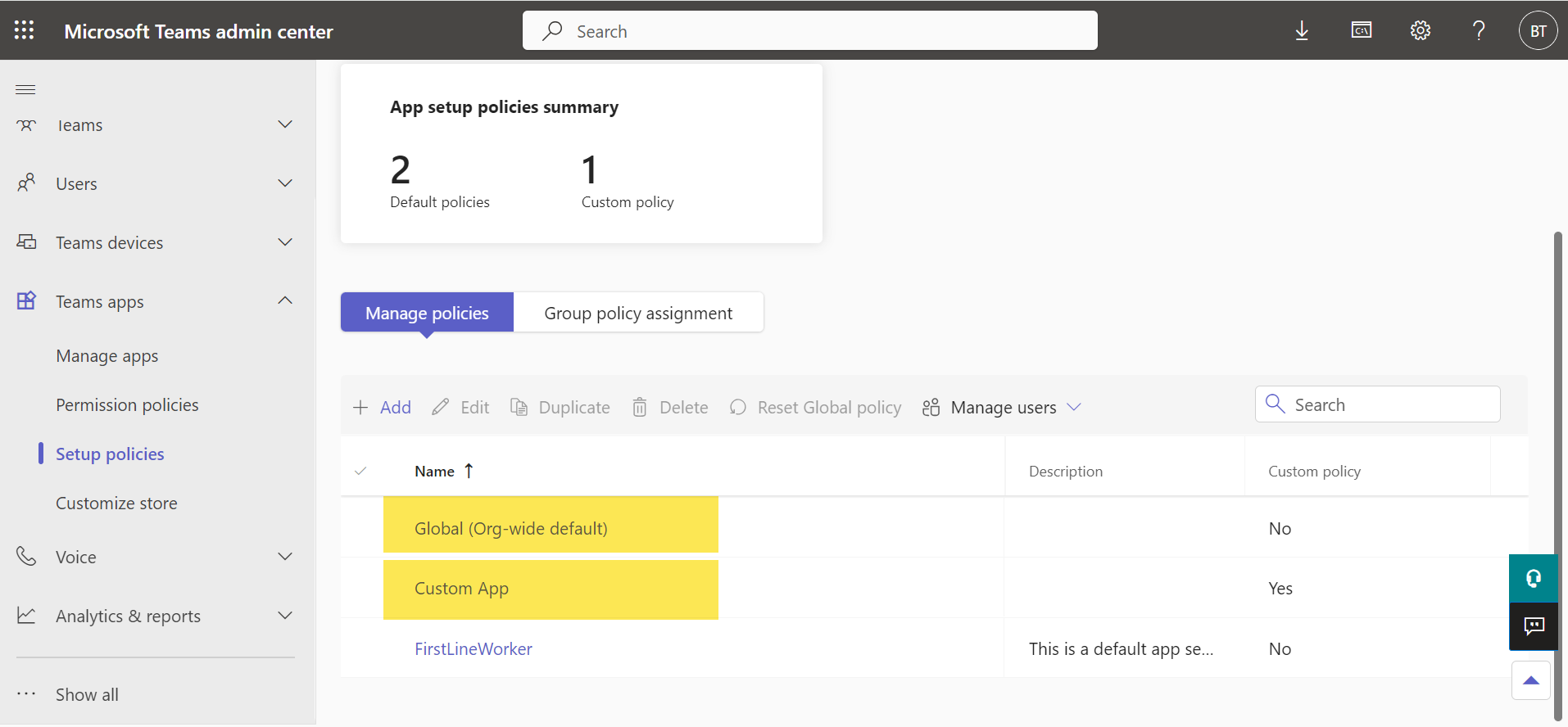Open the BT account avatar
The width and height of the screenshot is (1568, 727).
tap(1539, 30)
